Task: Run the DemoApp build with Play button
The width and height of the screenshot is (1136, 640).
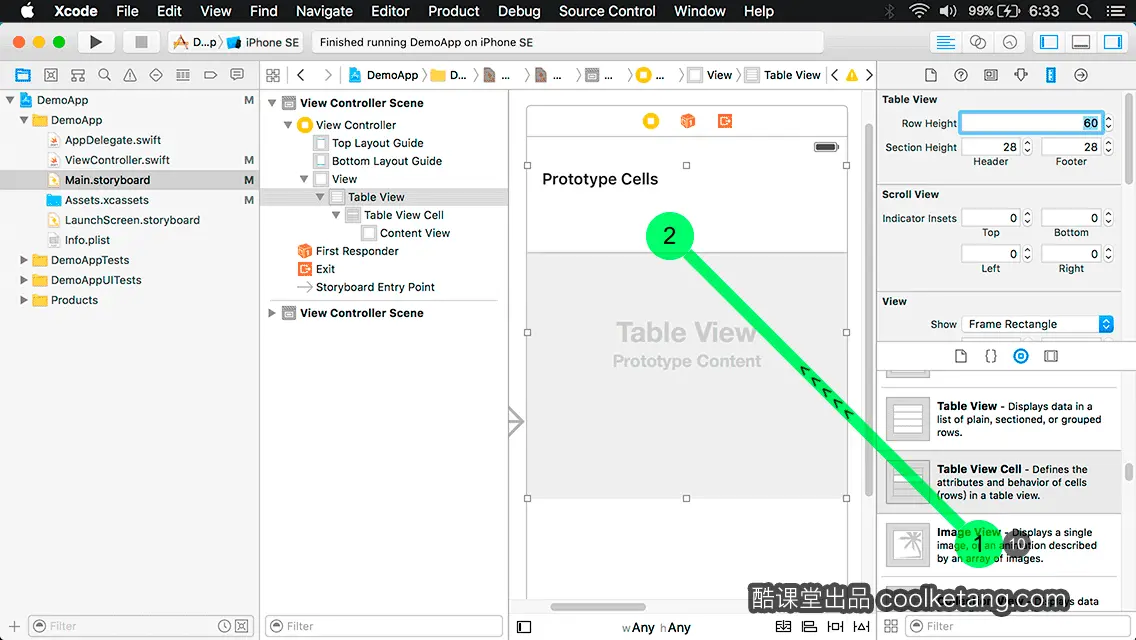Action: (x=96, y=42)
